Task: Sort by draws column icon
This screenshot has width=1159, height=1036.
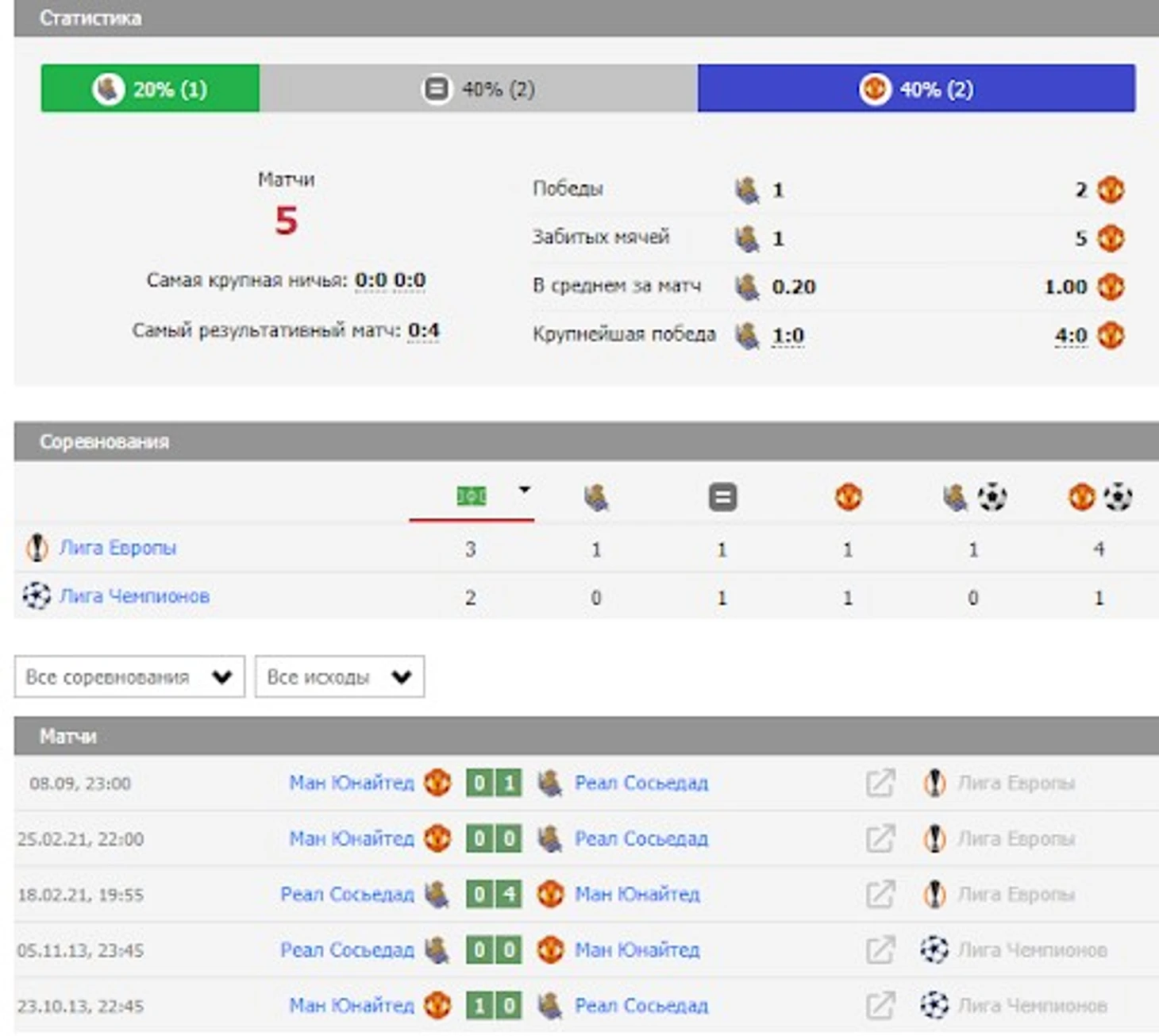Action: [x=722, y=498]
